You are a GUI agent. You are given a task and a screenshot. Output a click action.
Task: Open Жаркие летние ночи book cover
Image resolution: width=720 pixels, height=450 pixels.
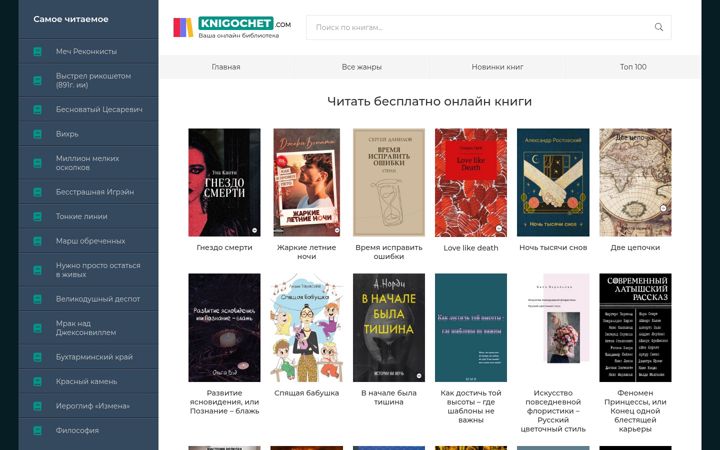(x=307, y=183)
